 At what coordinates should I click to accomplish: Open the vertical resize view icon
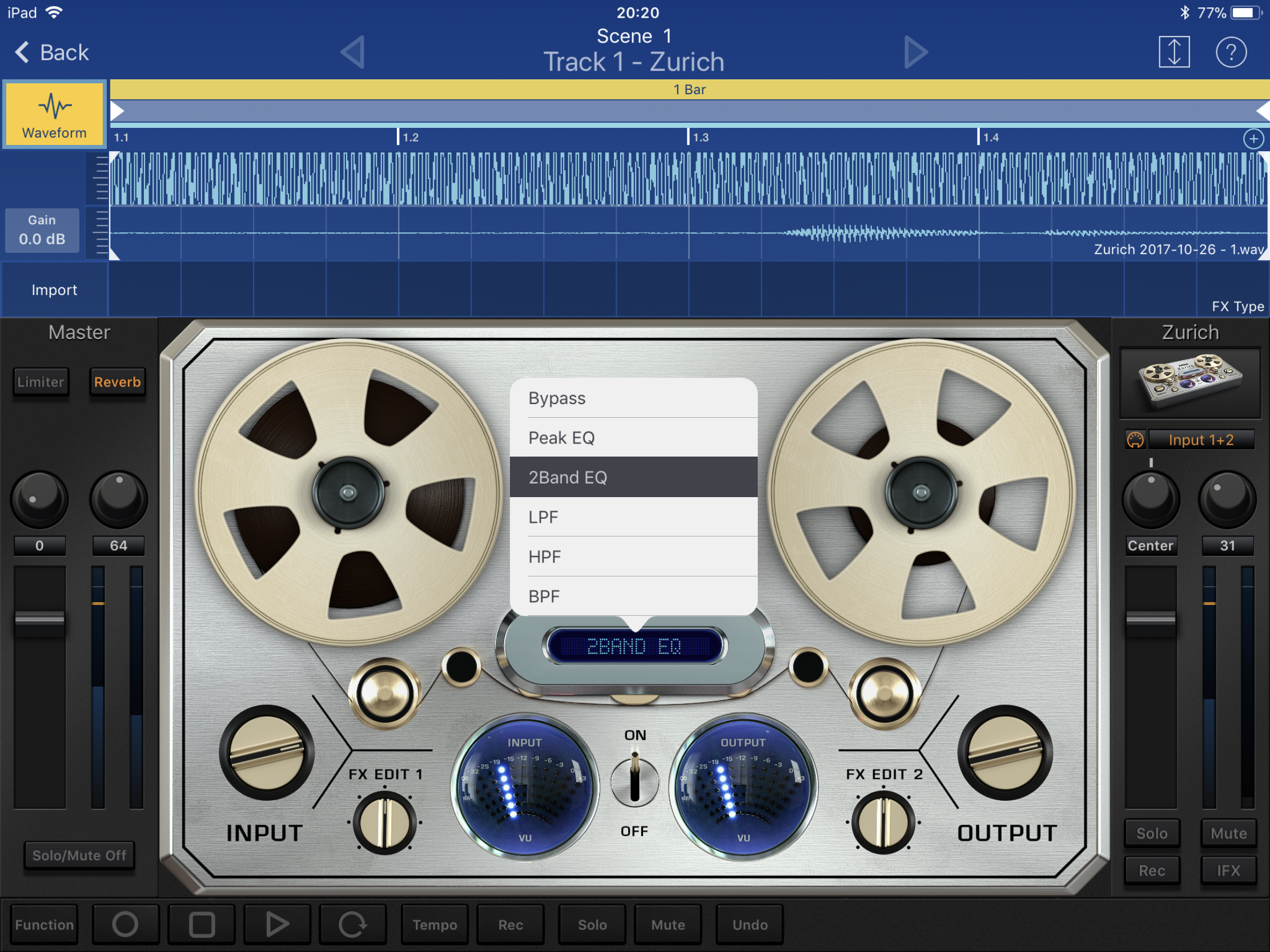(x=1173, y=52)
